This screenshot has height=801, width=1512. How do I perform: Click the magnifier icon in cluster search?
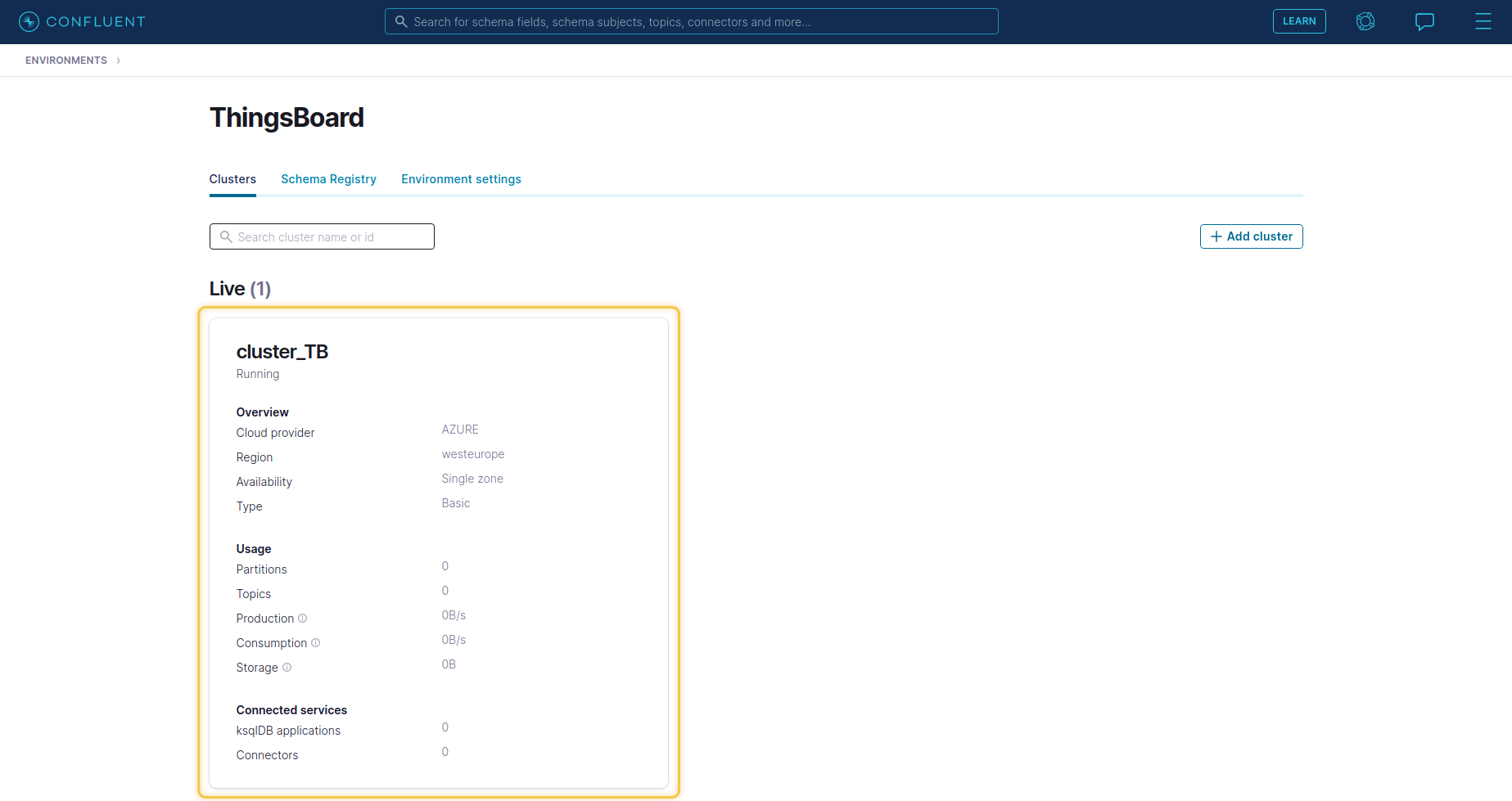point(226,237)
